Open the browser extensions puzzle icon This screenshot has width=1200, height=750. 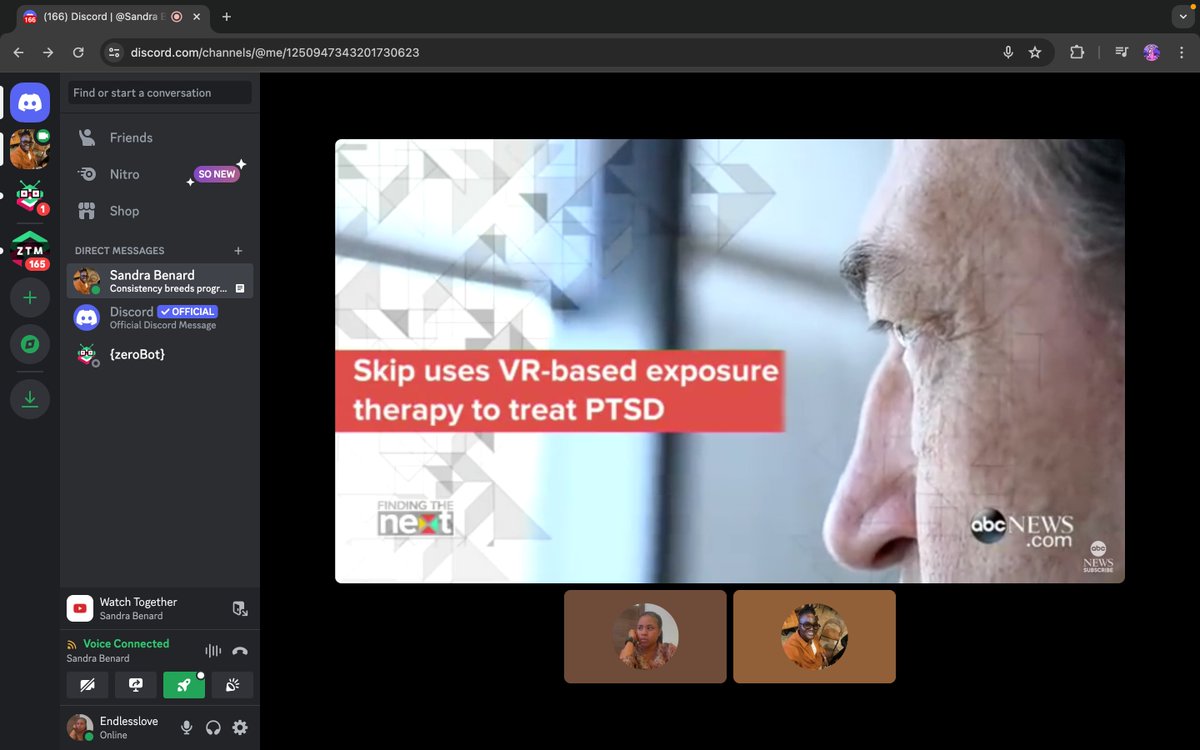pos(1077,52)
